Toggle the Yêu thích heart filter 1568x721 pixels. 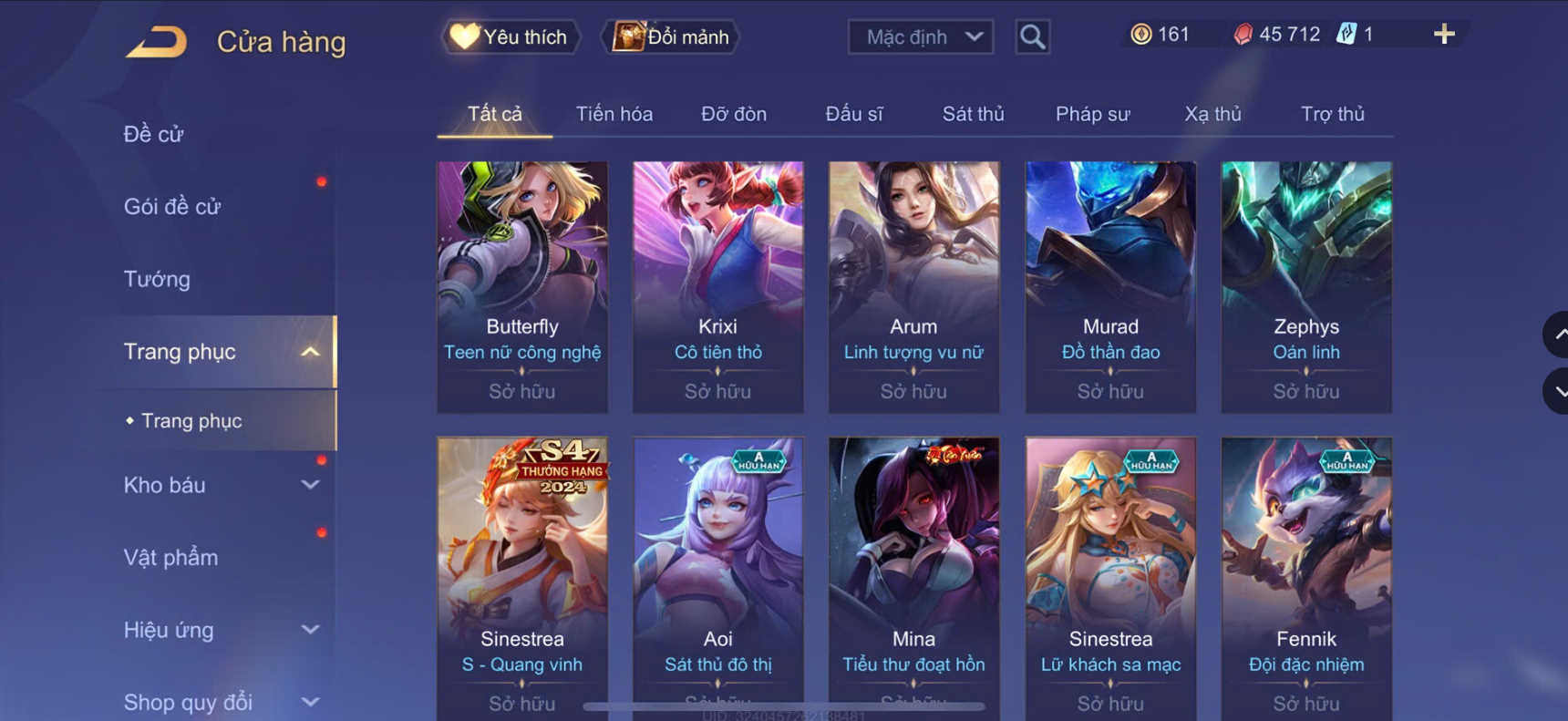coord(511,37)
